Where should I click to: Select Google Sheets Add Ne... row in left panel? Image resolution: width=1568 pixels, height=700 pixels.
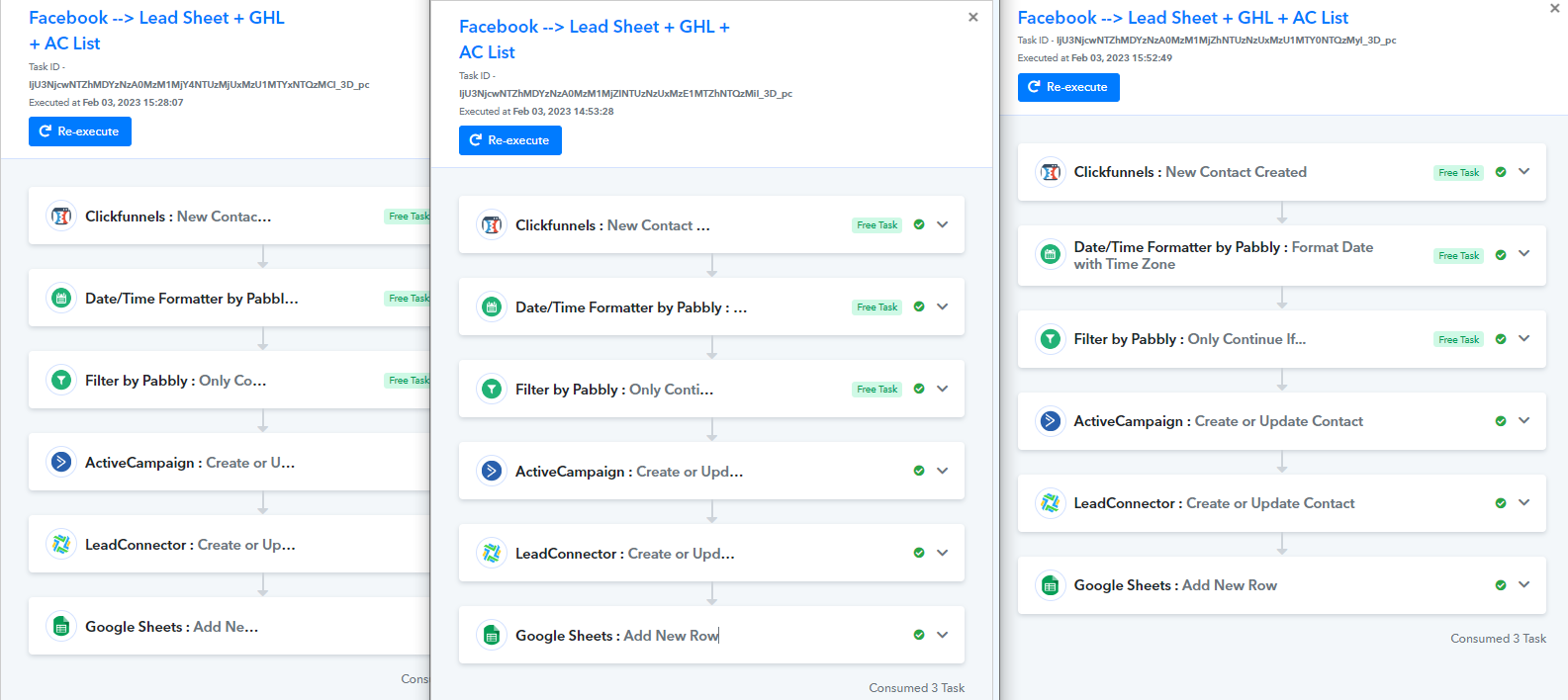coord(230,626)
